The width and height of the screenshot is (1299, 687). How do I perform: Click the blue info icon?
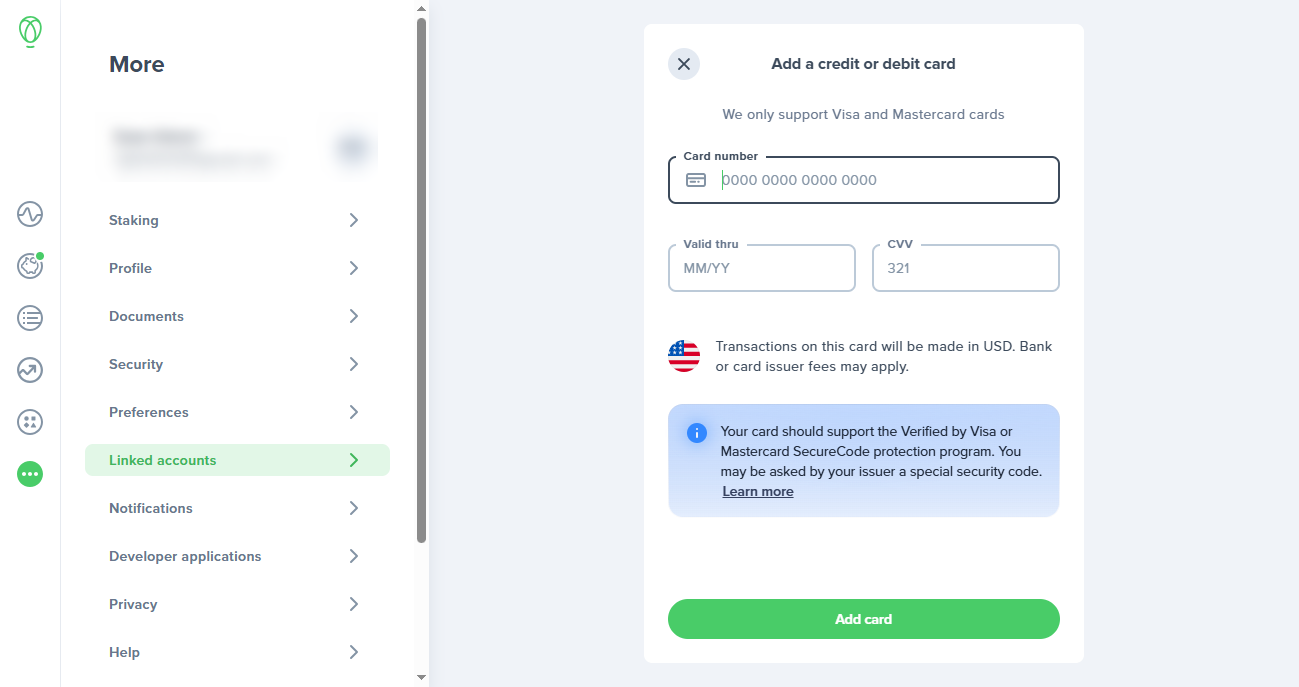pos(697,433)
